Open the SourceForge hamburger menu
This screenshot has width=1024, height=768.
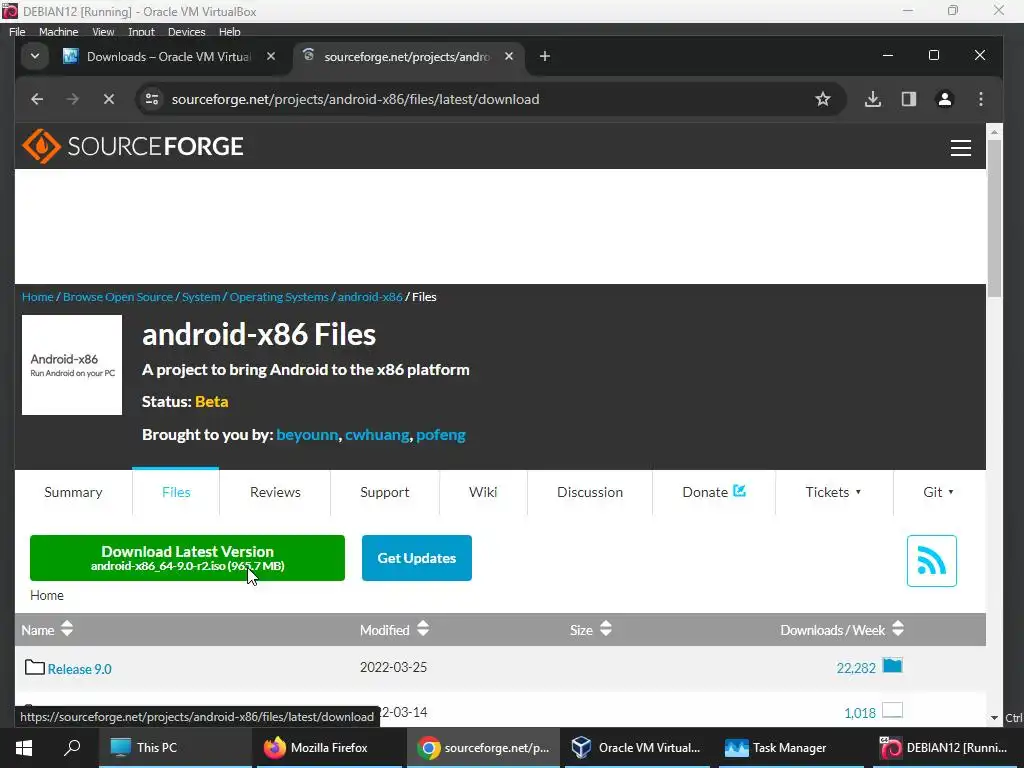pos(960,148)
